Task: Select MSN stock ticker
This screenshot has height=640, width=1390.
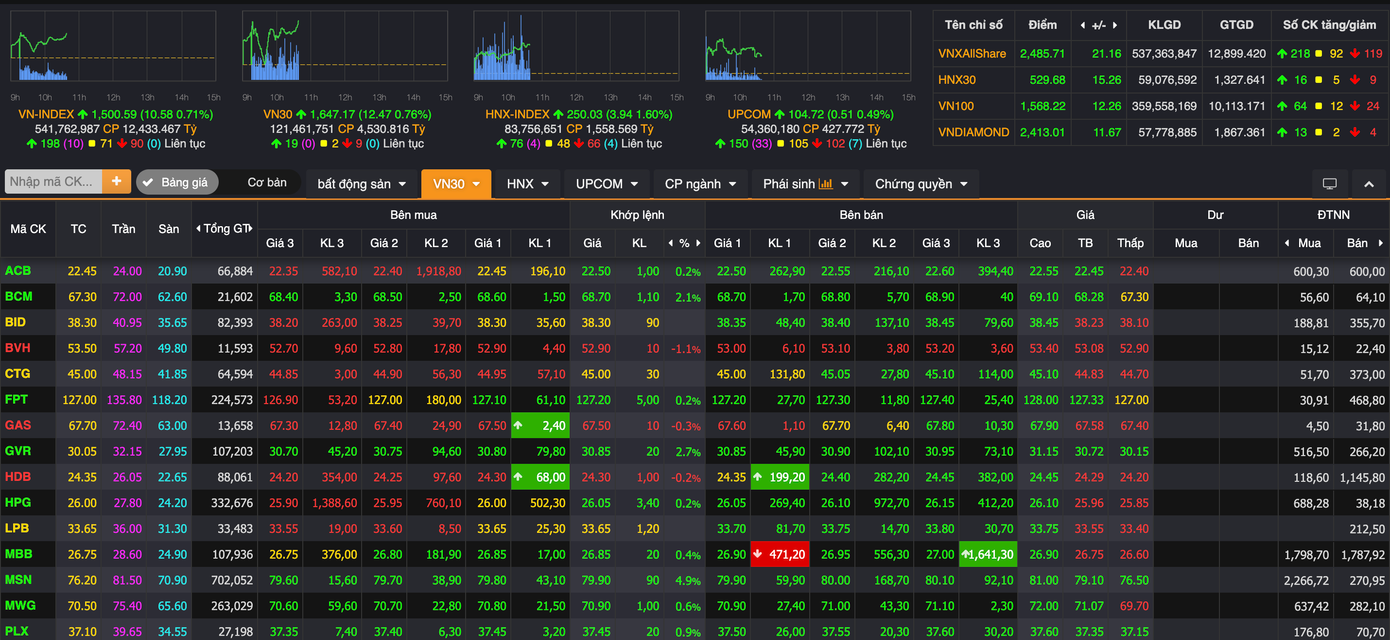Action: (x=19, y=580)
